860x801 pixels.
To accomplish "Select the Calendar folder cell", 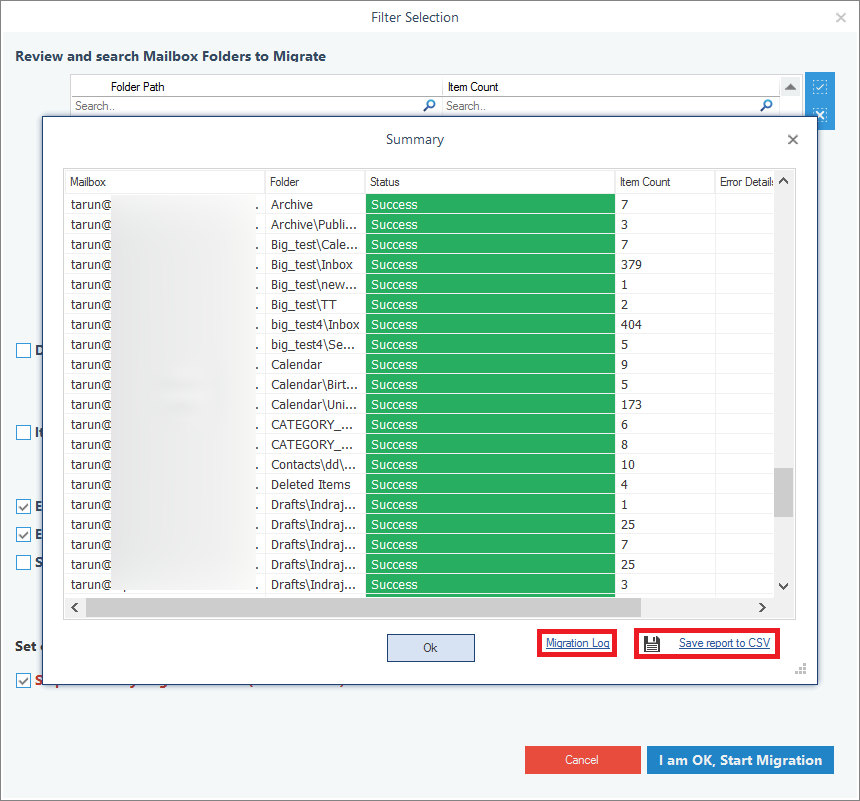I will (315, 365).
